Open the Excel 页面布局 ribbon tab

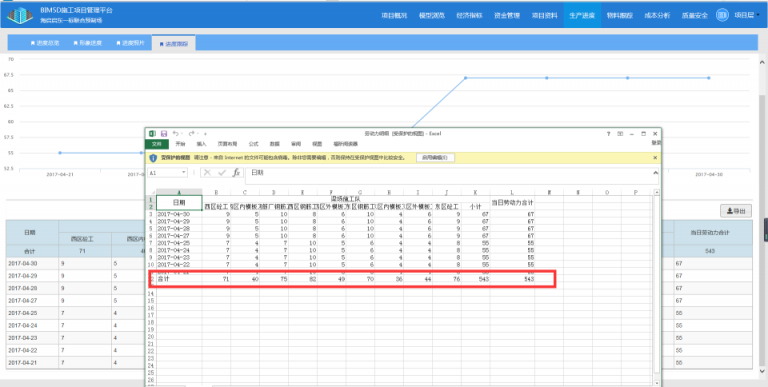227,144
